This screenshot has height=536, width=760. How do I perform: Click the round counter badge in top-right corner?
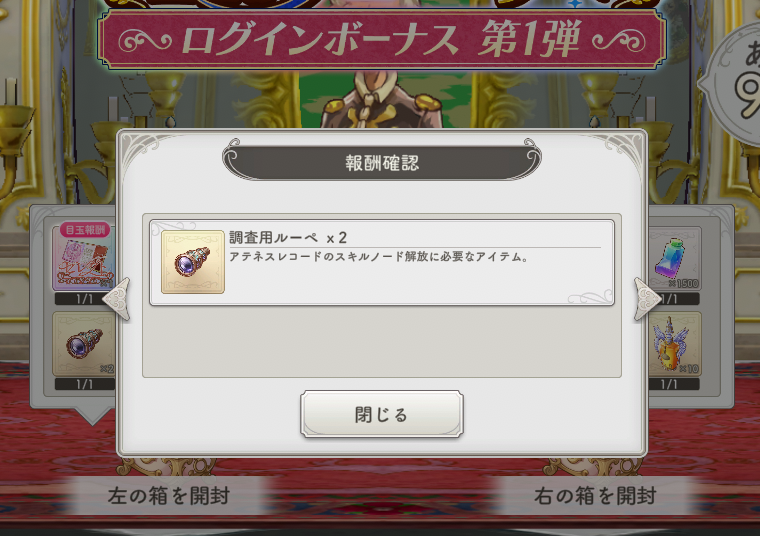[734, 82]
